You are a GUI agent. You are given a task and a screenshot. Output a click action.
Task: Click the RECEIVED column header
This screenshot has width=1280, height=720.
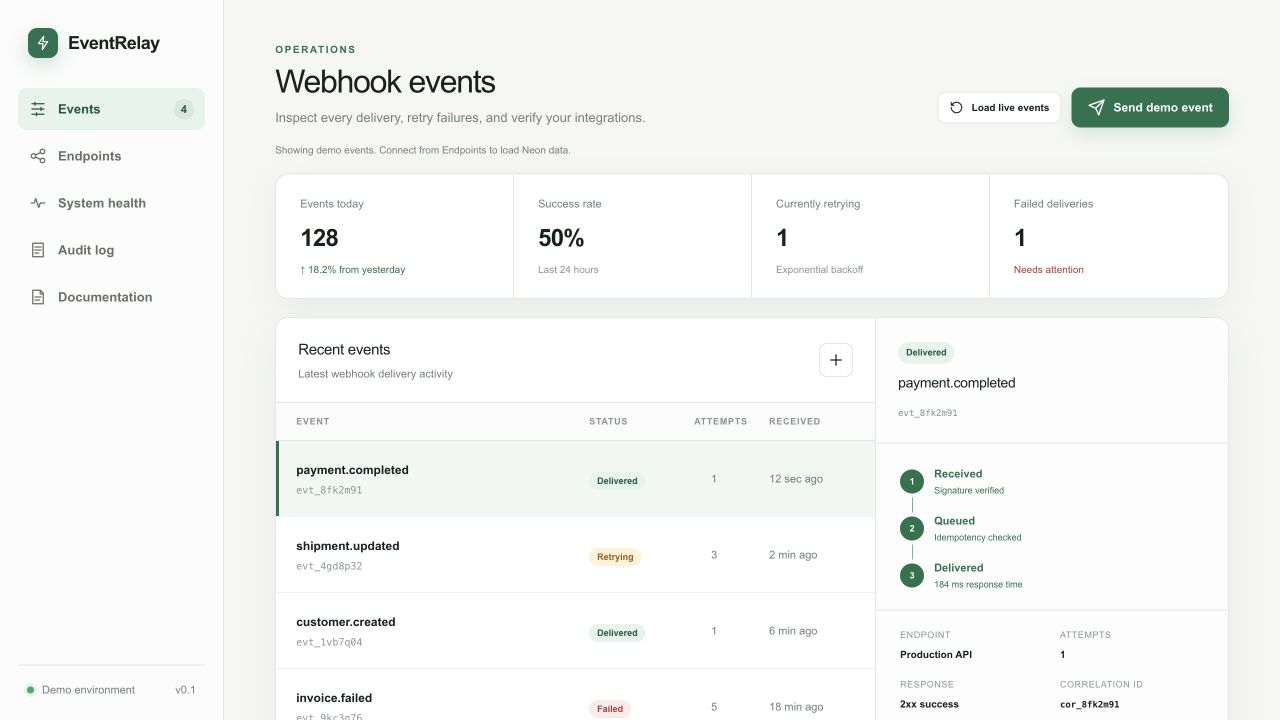click(795, 421)
